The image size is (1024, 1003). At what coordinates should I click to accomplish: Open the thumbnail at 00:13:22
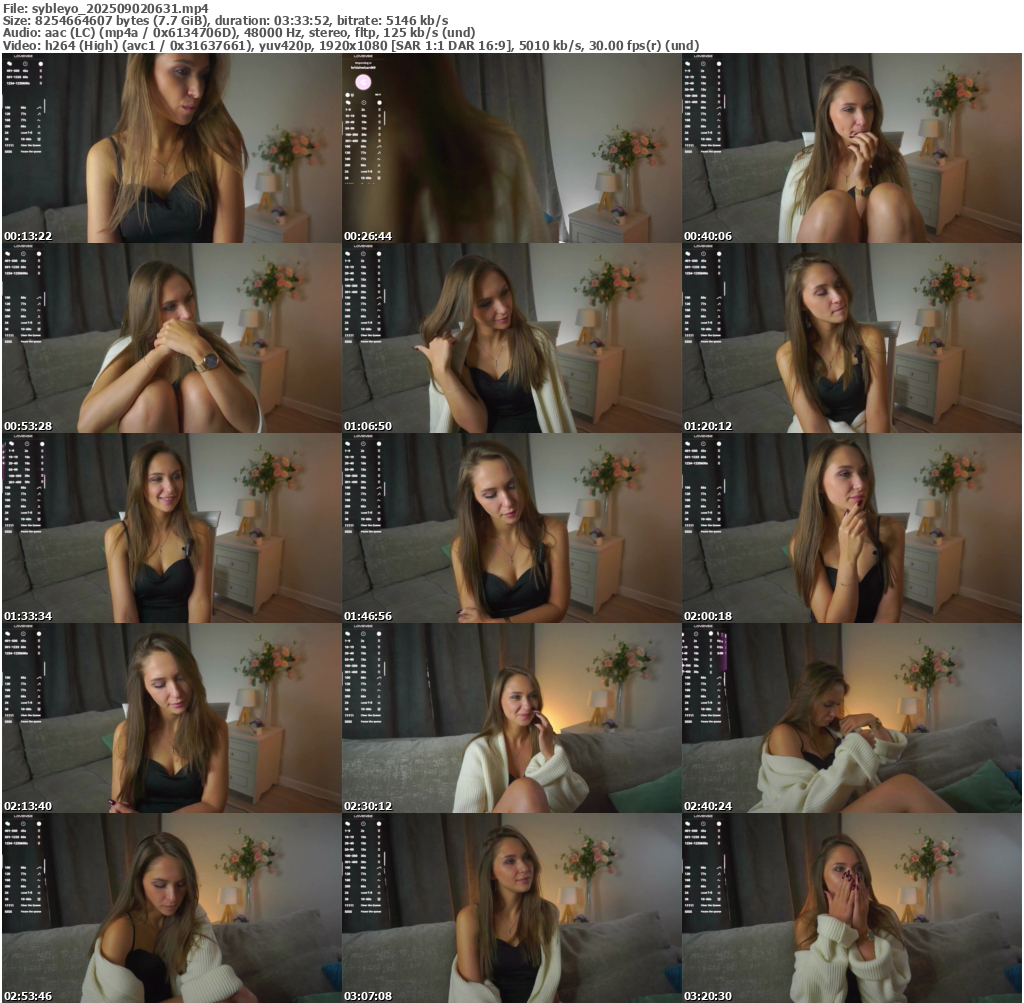[172, 148]
